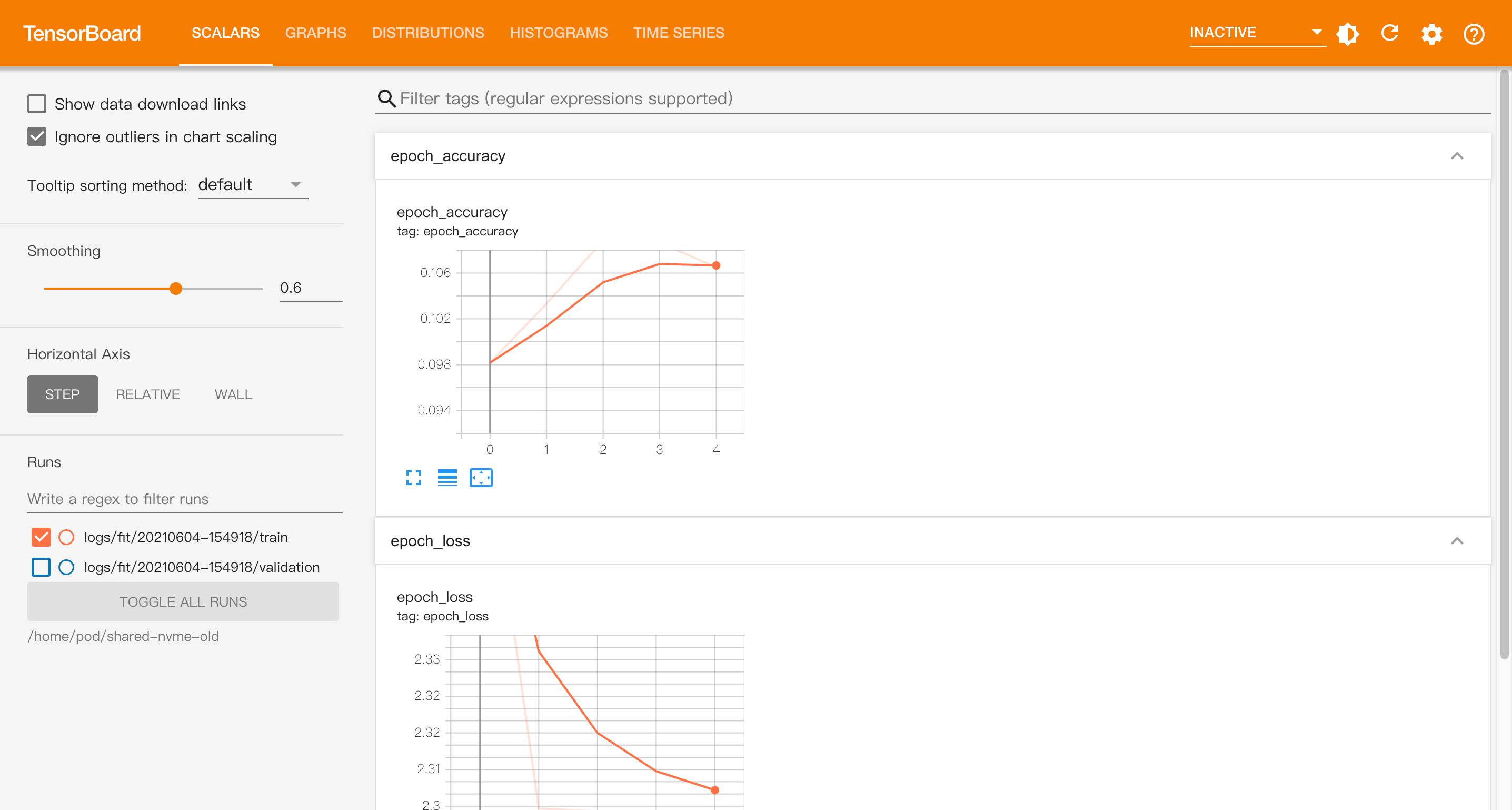Click the smoothing value field 0.6
The width and height of the screenshot is (1512, 810).
tap(311, 288)
